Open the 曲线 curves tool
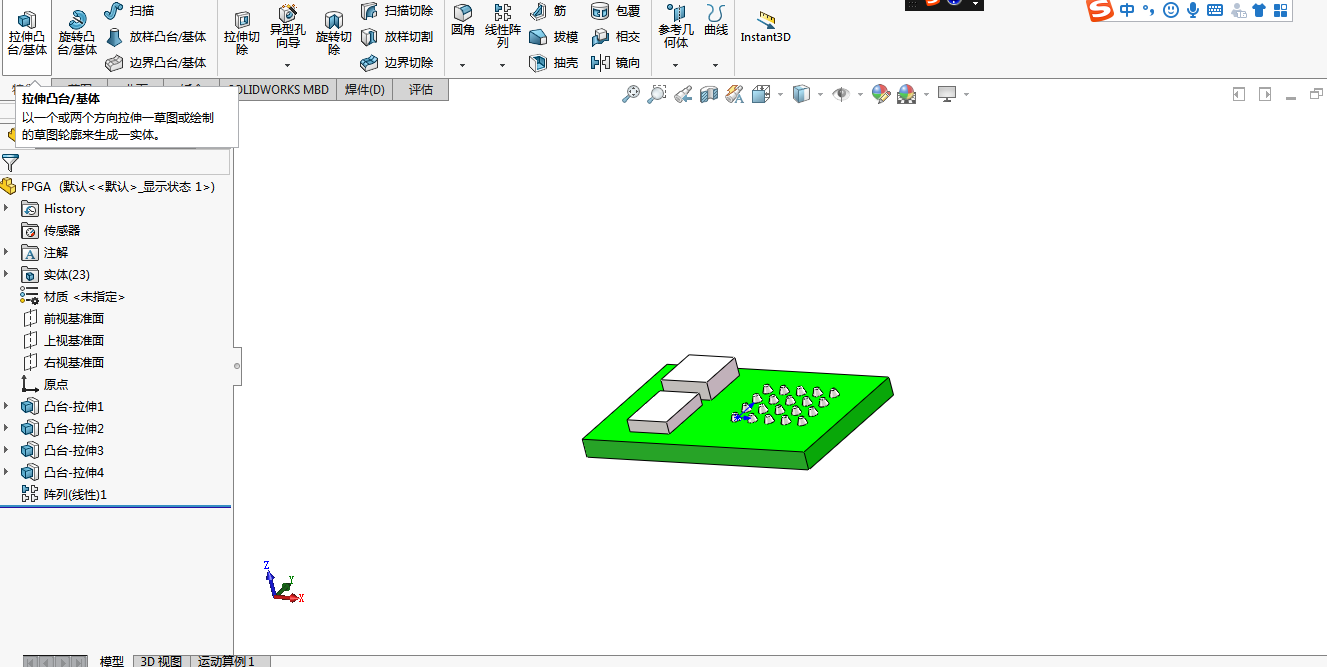This screenshot has width=1327, height=667. (716, 20)
